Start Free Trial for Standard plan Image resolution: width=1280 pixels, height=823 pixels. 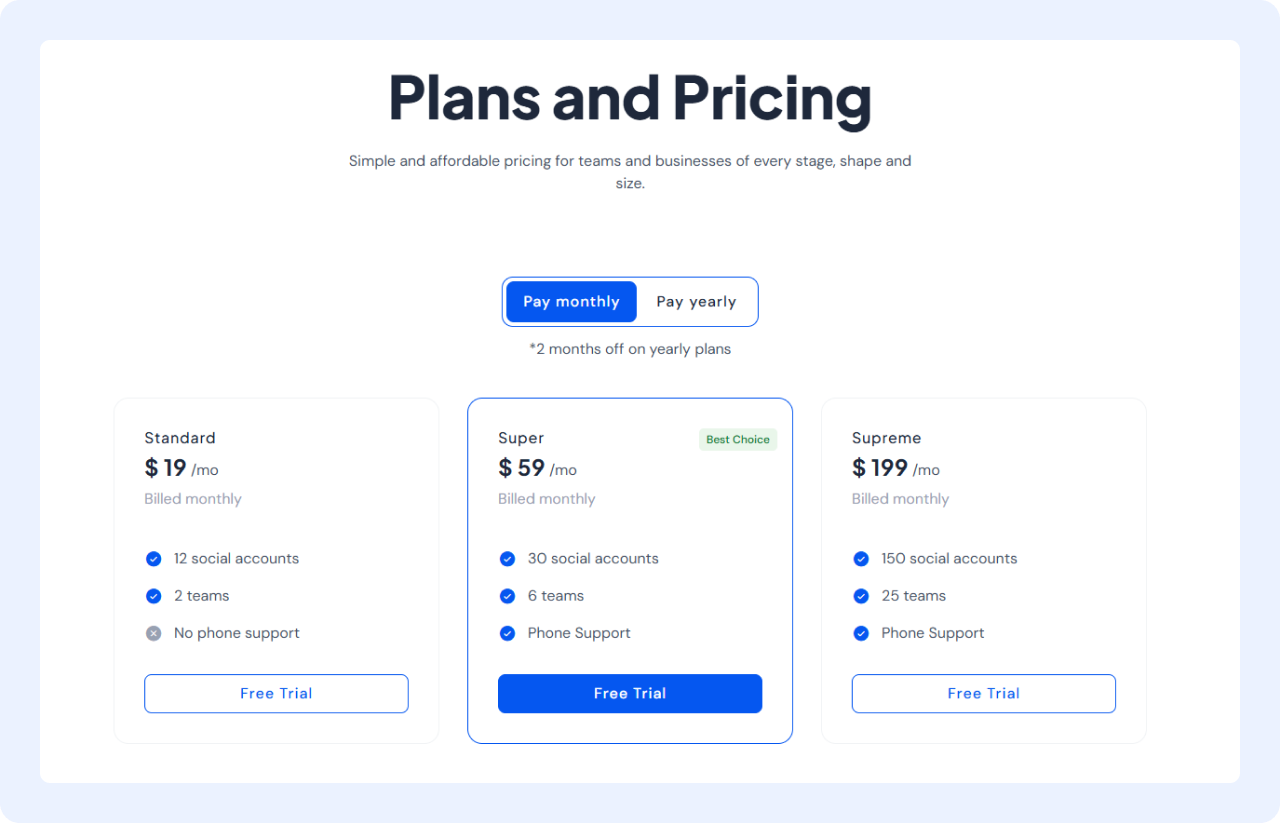(276, 693)
